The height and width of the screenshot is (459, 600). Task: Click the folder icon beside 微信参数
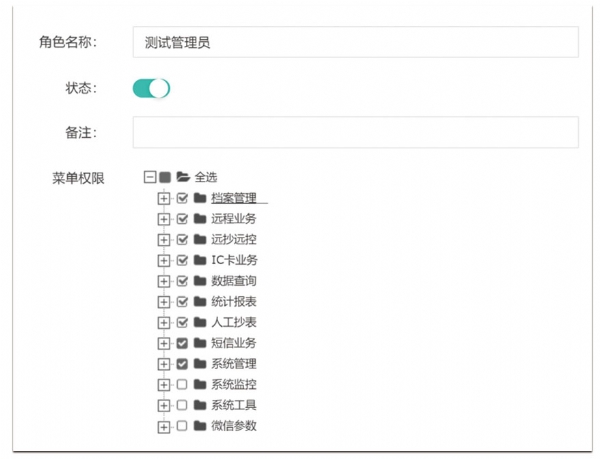click(x=200, y=426)
